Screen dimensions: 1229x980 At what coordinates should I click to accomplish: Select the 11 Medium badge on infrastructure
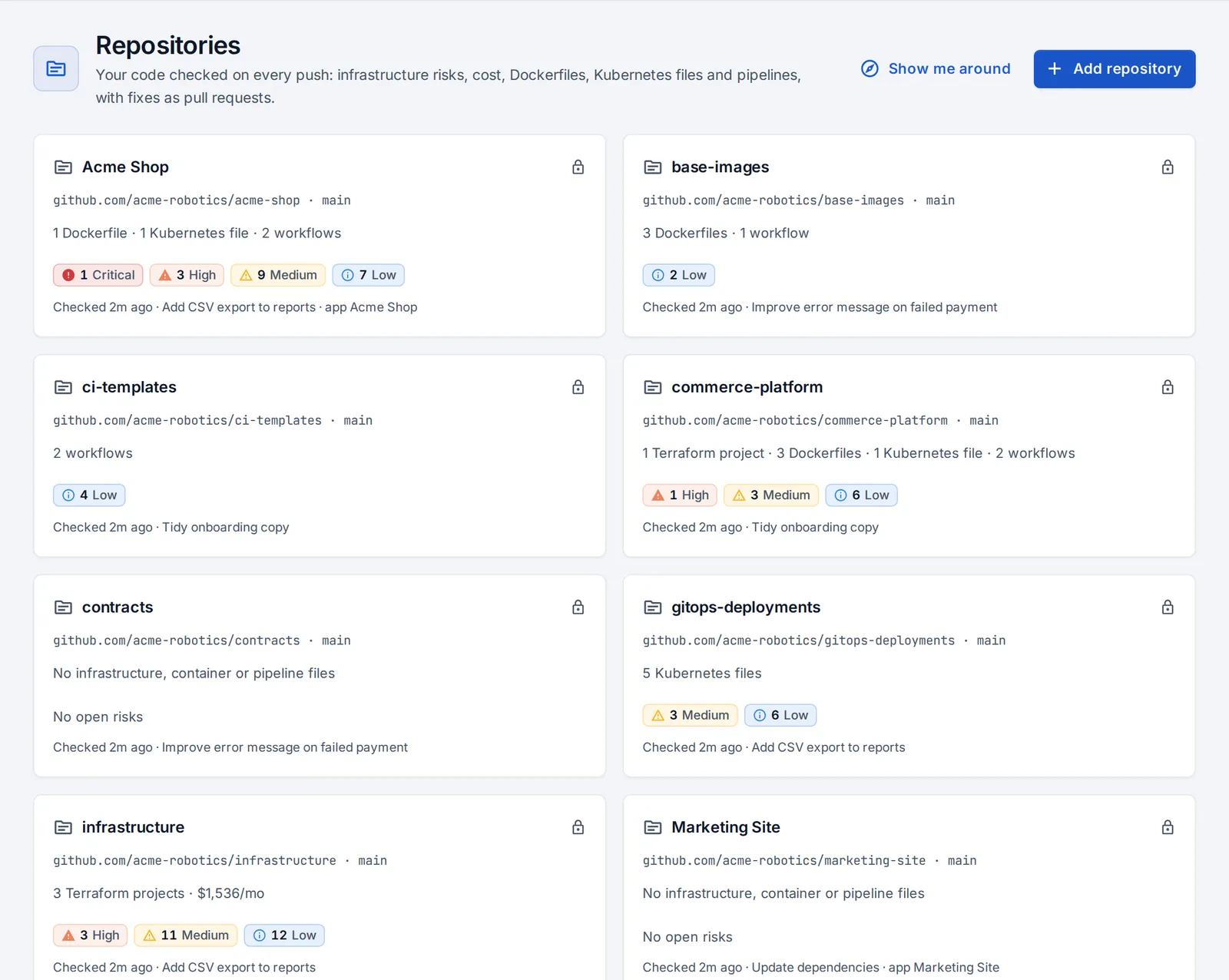[x=186, y=935]
